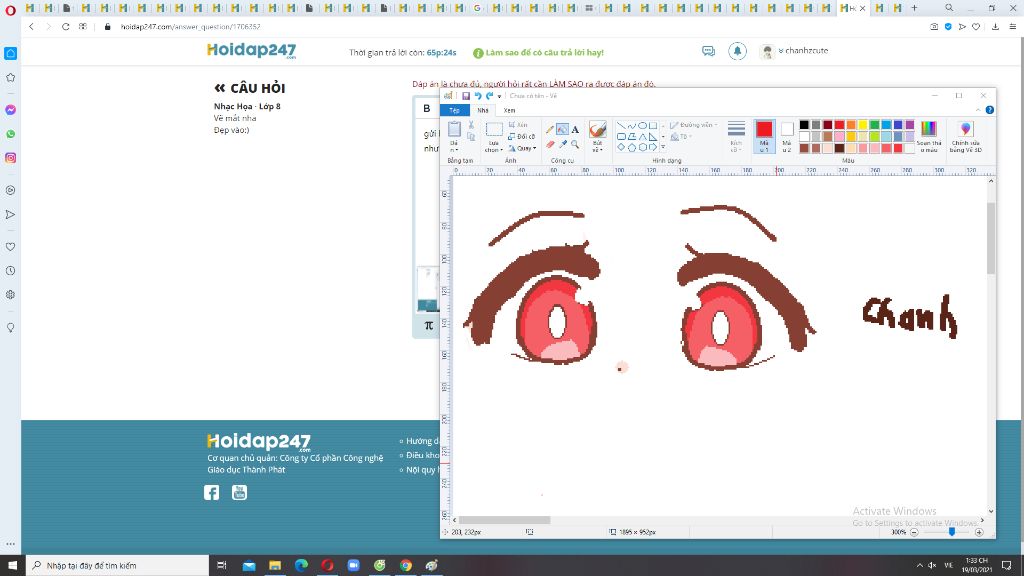Viewport: 1024px width, 576px height.
Task: Click the Hoidap247 header logo
Action: click(x=251, y=51)
